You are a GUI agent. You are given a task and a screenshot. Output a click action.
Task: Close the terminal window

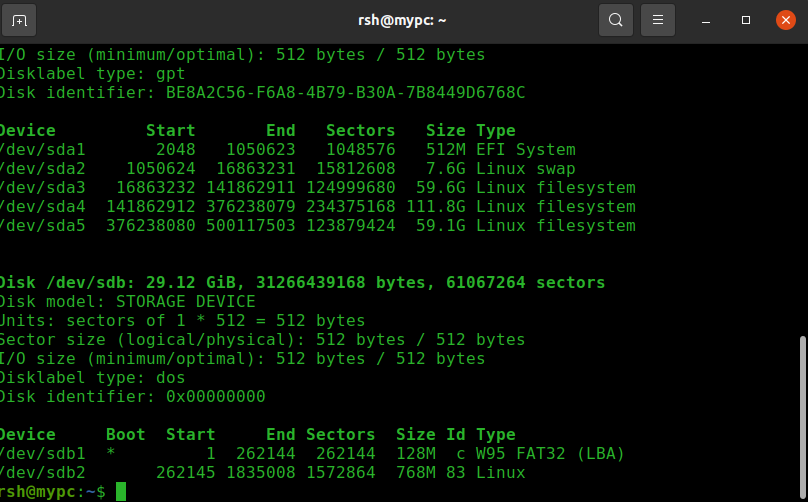786,20
